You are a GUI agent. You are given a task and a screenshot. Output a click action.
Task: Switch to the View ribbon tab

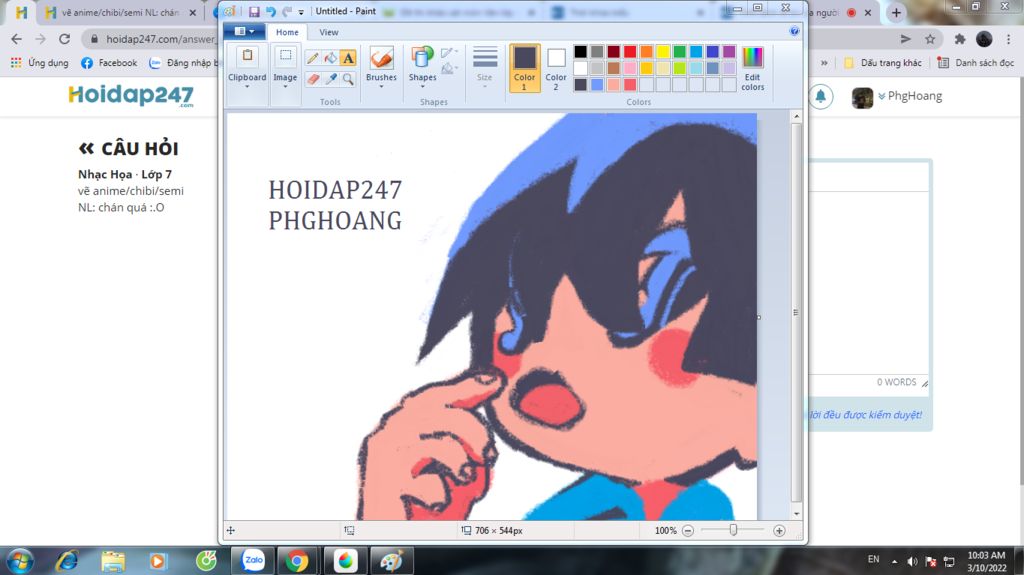click(x=328, y=32)
